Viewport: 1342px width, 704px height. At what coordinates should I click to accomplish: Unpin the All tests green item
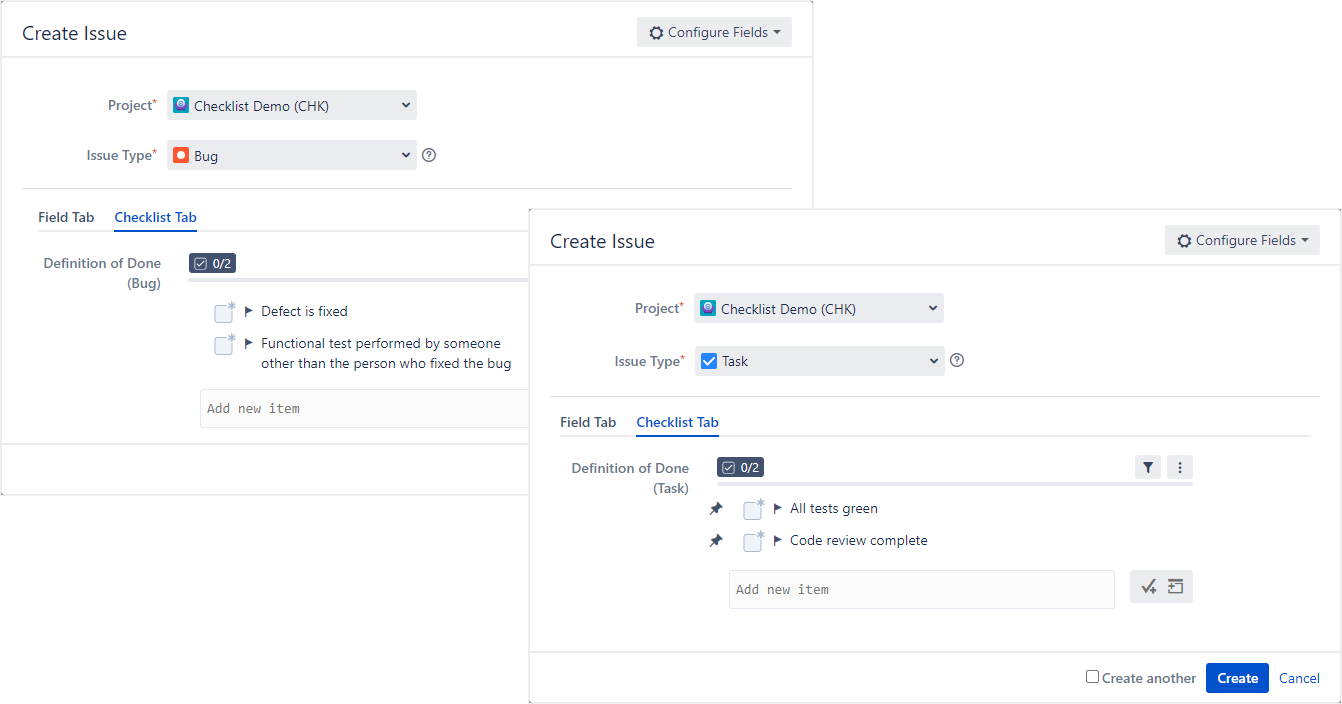click(715, 508)
